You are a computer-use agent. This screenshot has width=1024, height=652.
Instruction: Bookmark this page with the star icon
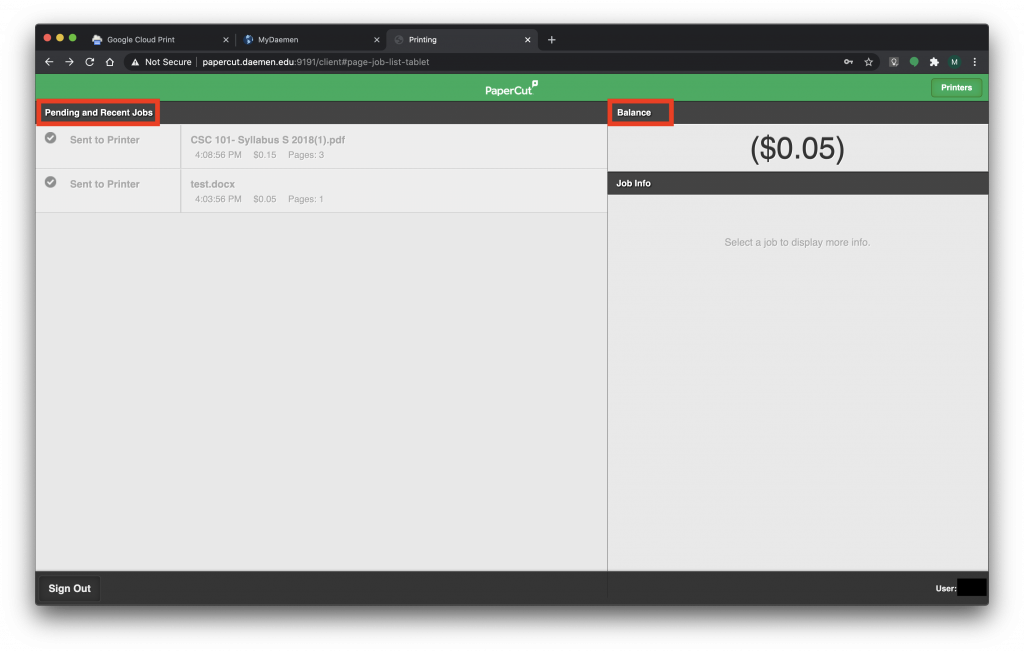tap(869, 62)
